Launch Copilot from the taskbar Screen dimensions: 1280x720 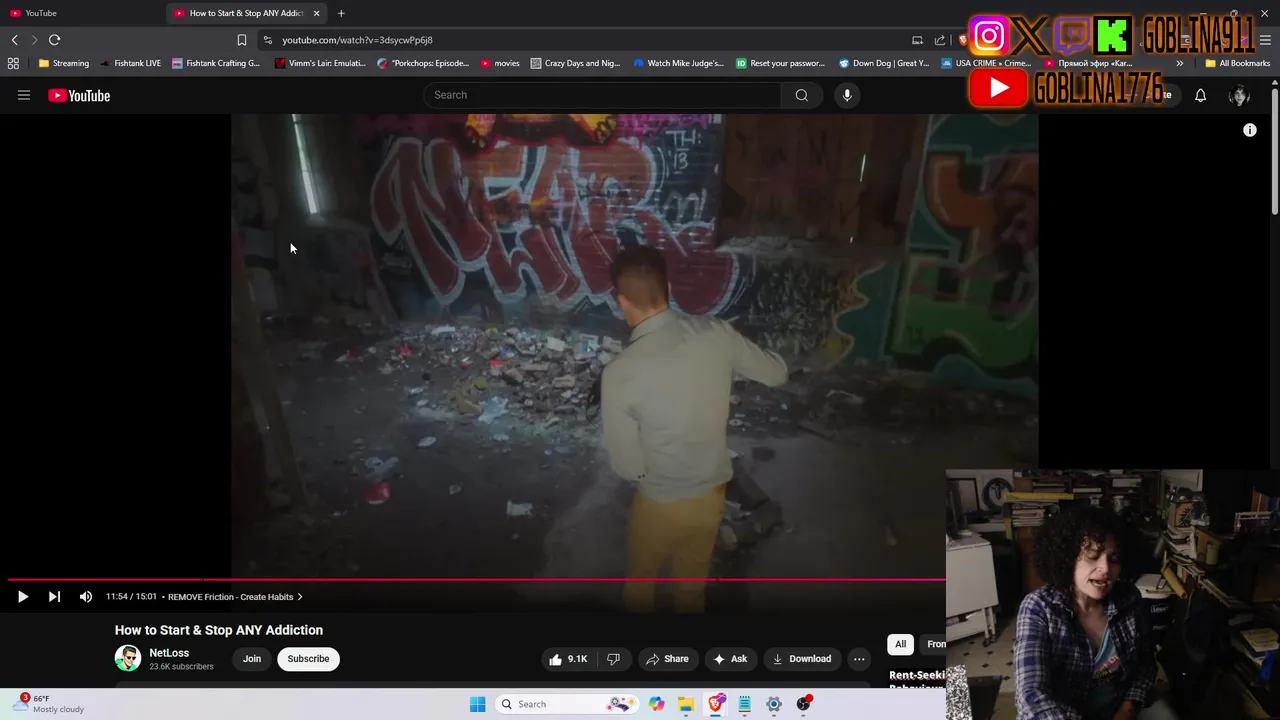pos(656,704)
